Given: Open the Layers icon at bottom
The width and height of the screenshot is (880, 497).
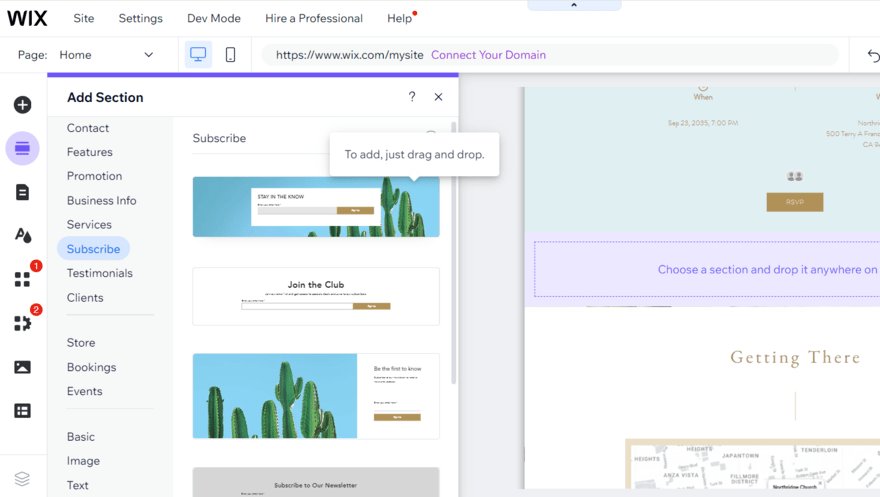Looking at the screenshot, I should (22, 479).
